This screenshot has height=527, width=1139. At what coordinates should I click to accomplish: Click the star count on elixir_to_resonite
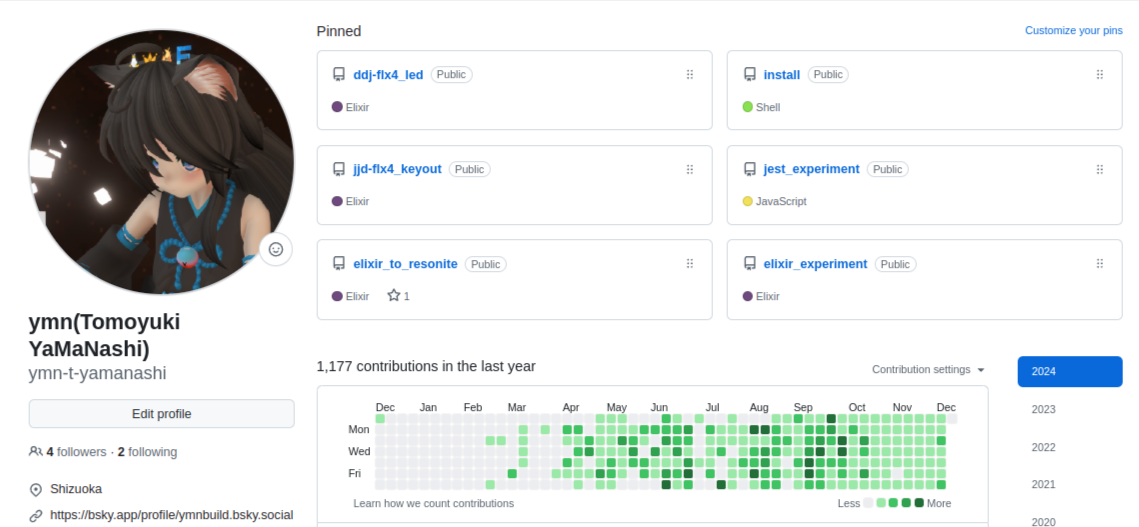pos(407,296)
